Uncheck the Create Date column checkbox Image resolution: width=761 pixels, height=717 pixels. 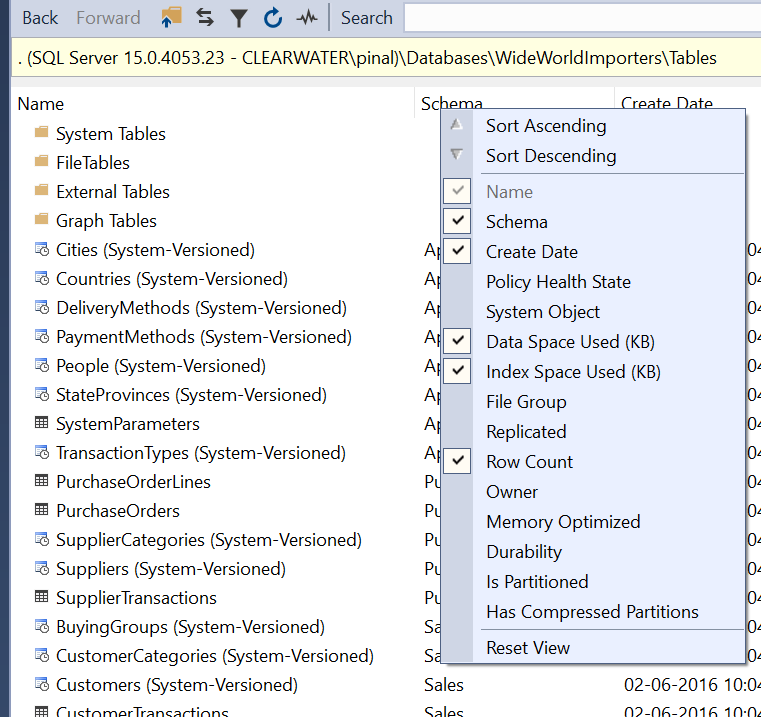[x=457, y=251]
